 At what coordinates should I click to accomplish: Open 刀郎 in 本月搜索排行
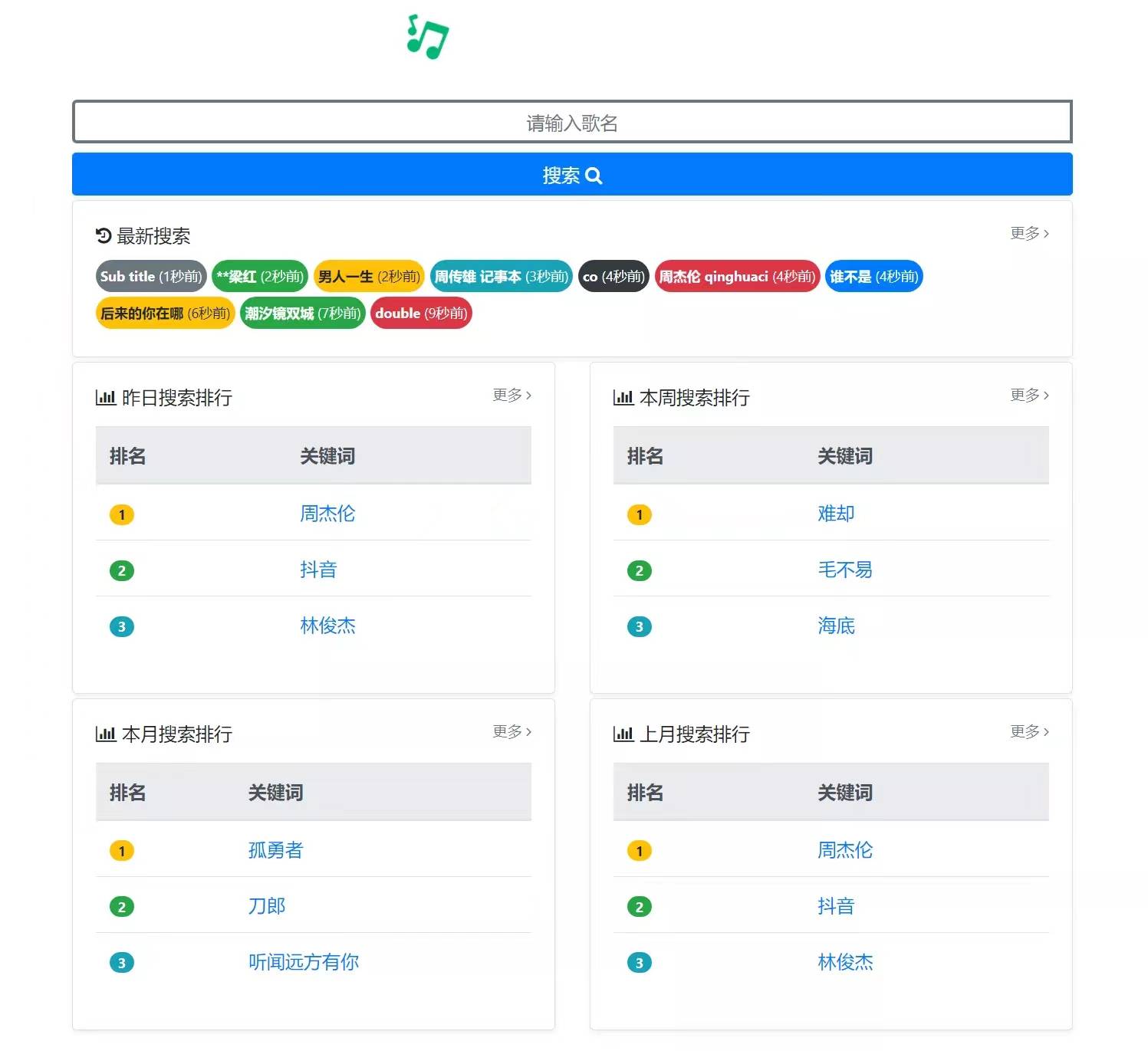click(x=266, y=906)
